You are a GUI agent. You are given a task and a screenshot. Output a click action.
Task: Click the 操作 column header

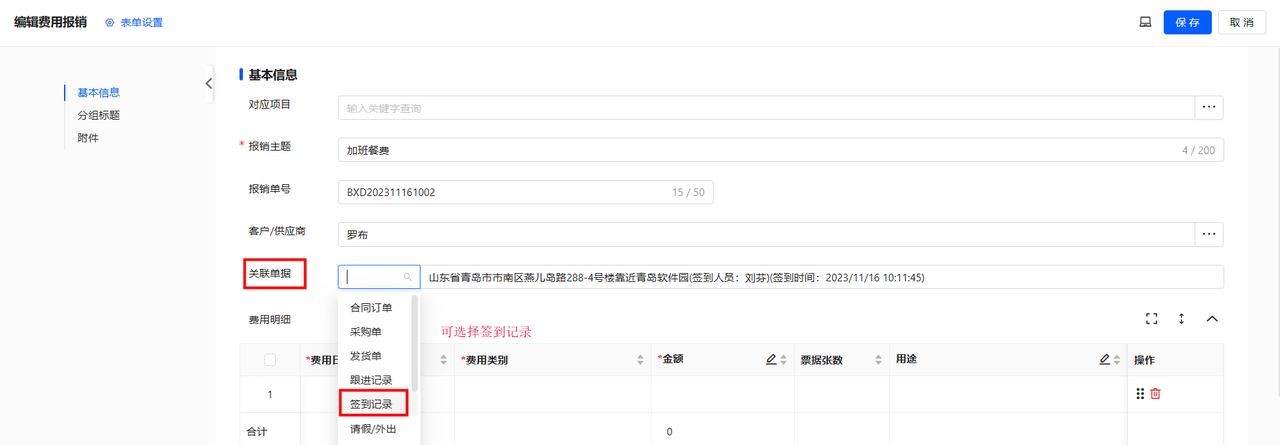pyautogui.click(x=1145, y=360)
